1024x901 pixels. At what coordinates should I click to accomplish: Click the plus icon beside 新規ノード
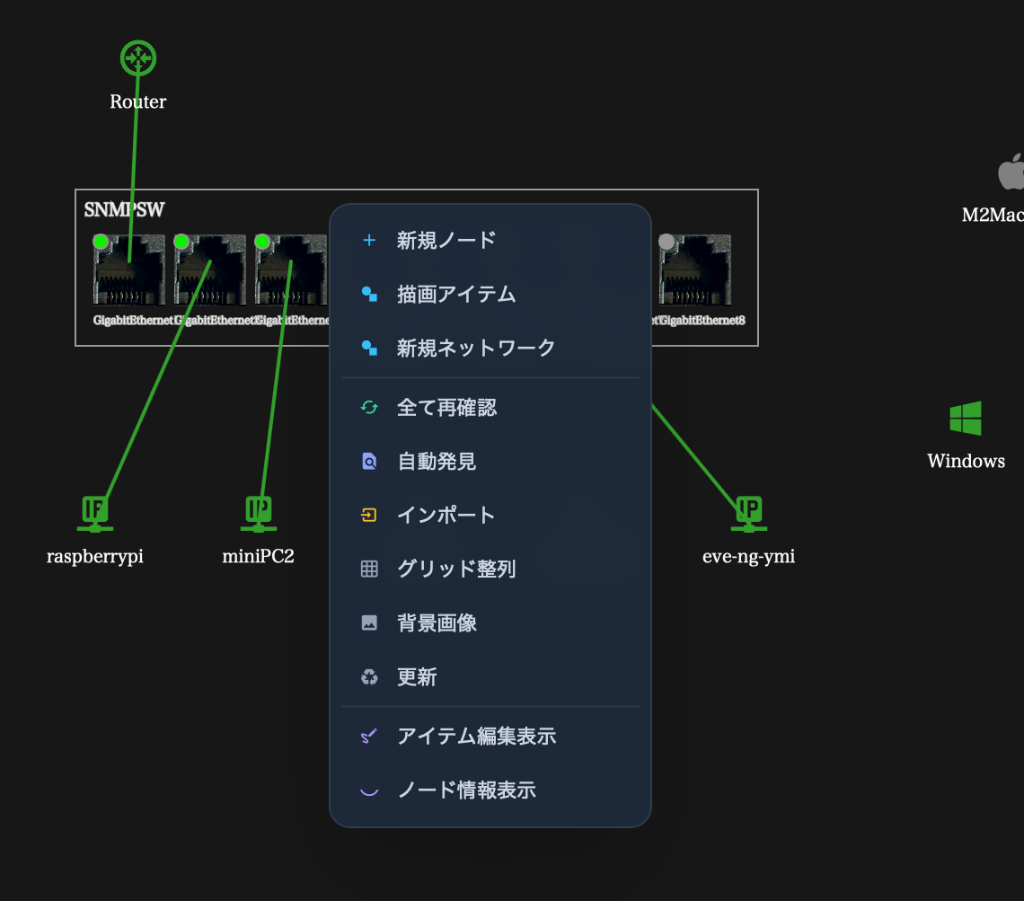pyautogui.click(x=369, y=240)
